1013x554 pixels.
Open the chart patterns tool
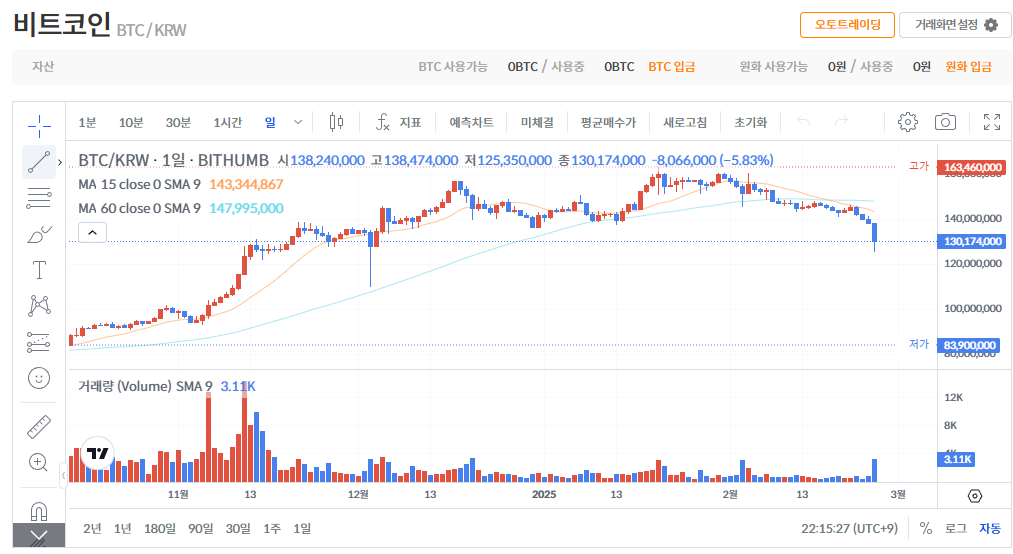pos(39,305)
